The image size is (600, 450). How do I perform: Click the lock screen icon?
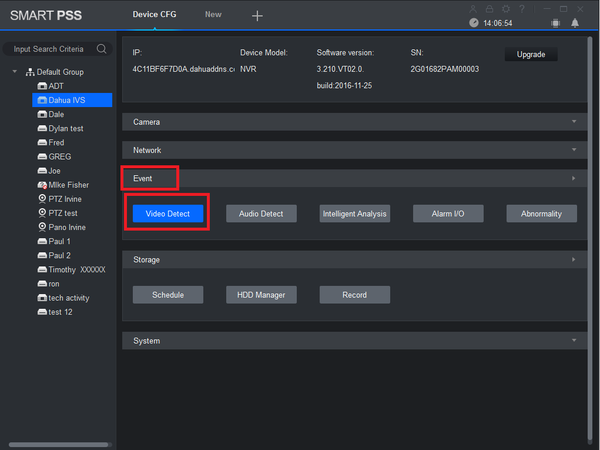click(x=489, y=9)
